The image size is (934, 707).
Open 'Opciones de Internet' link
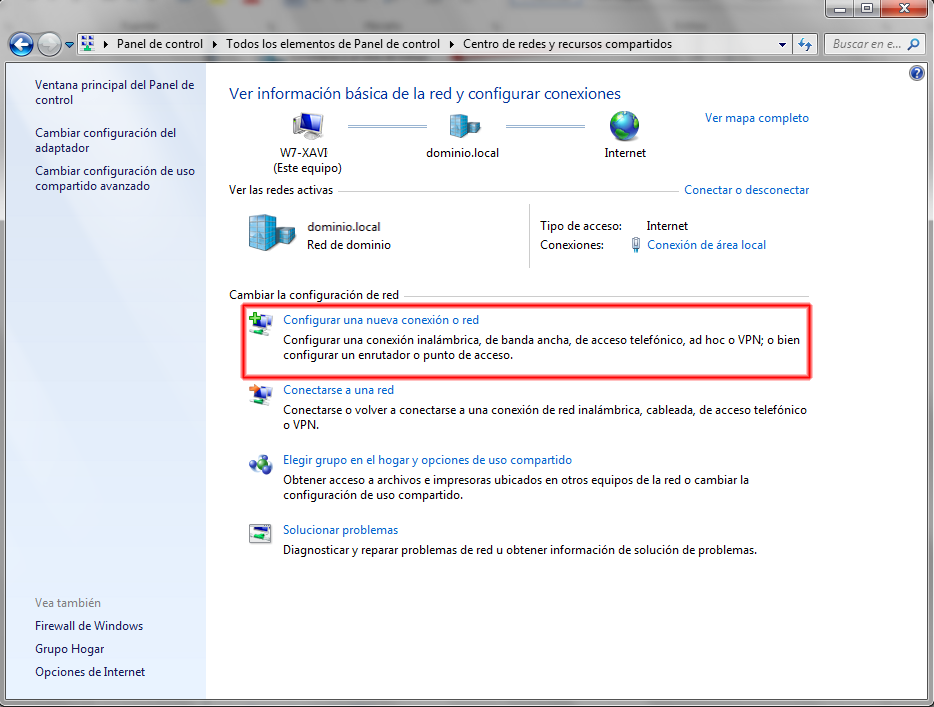(90, 672)
